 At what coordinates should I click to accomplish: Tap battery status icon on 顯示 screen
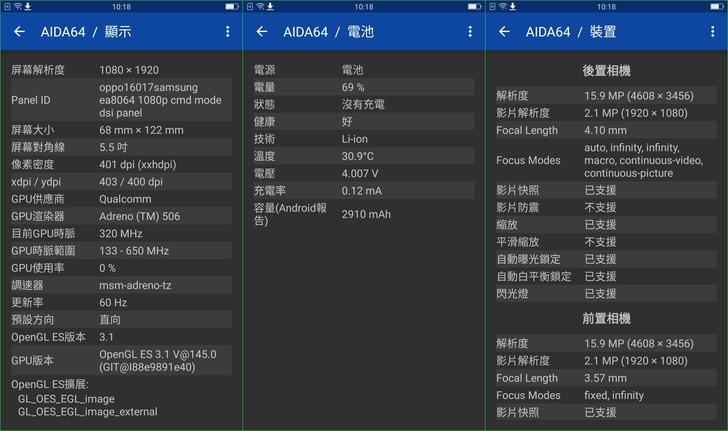pos(232,7)
